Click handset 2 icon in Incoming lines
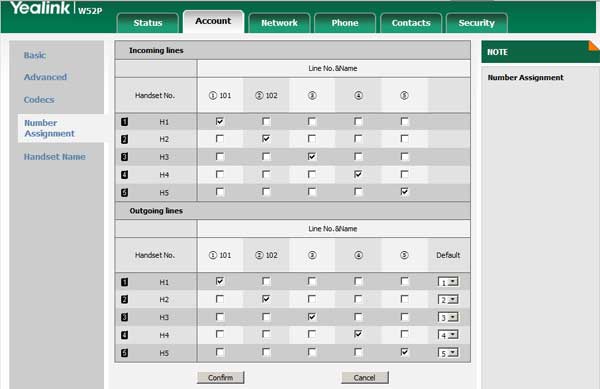Screen dimensions: 600x389 tap(124, 139)
